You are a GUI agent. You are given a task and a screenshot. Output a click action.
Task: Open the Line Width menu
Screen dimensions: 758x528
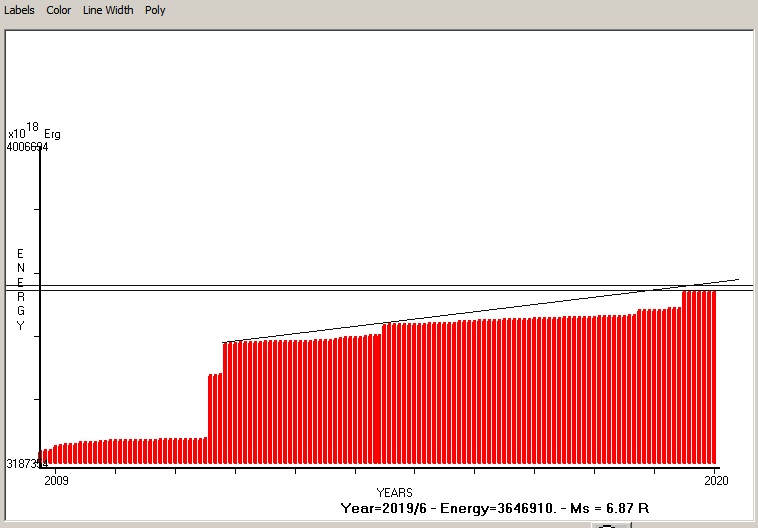pyautogui.click(x=108, y=10)
